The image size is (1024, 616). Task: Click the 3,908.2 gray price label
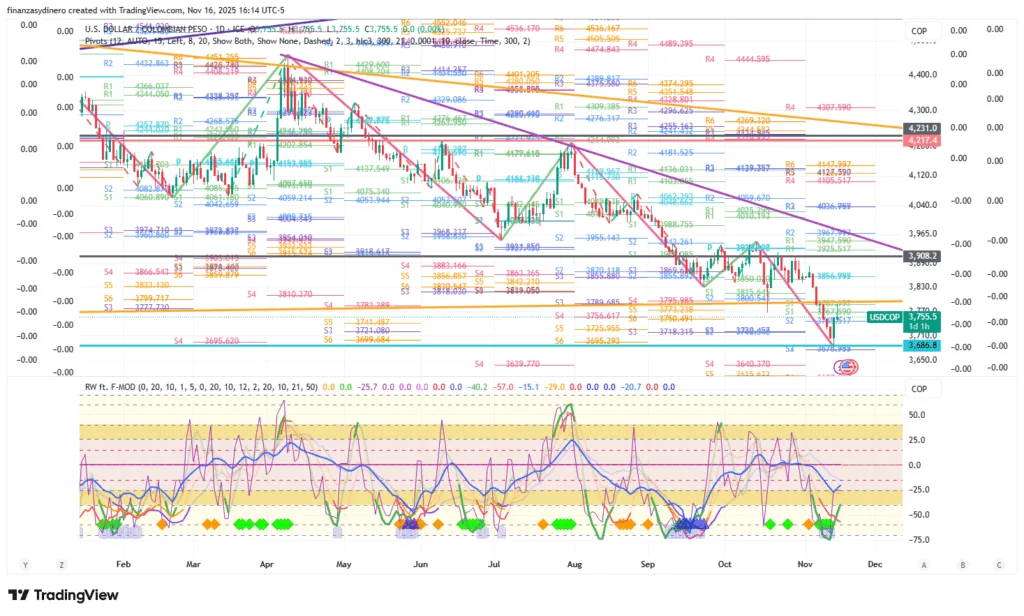coord(920,256)
